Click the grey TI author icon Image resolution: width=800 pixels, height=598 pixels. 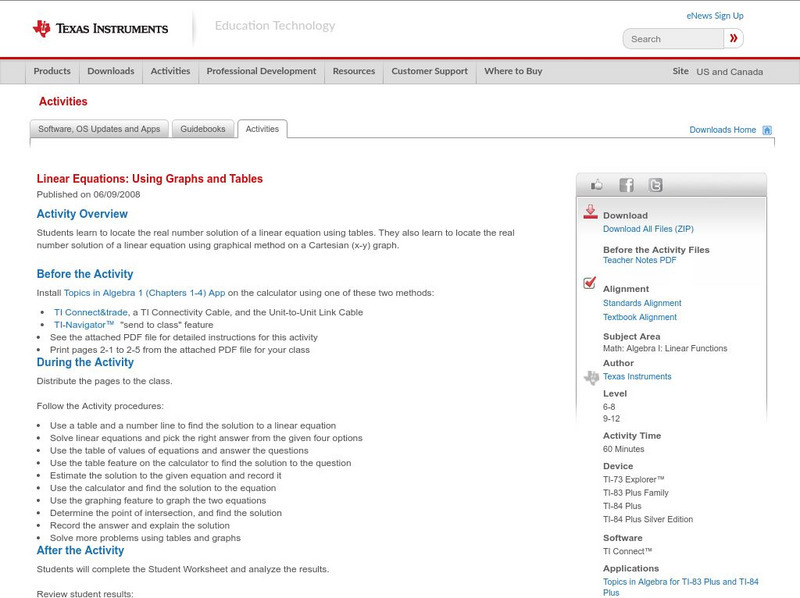click(591, 378)
